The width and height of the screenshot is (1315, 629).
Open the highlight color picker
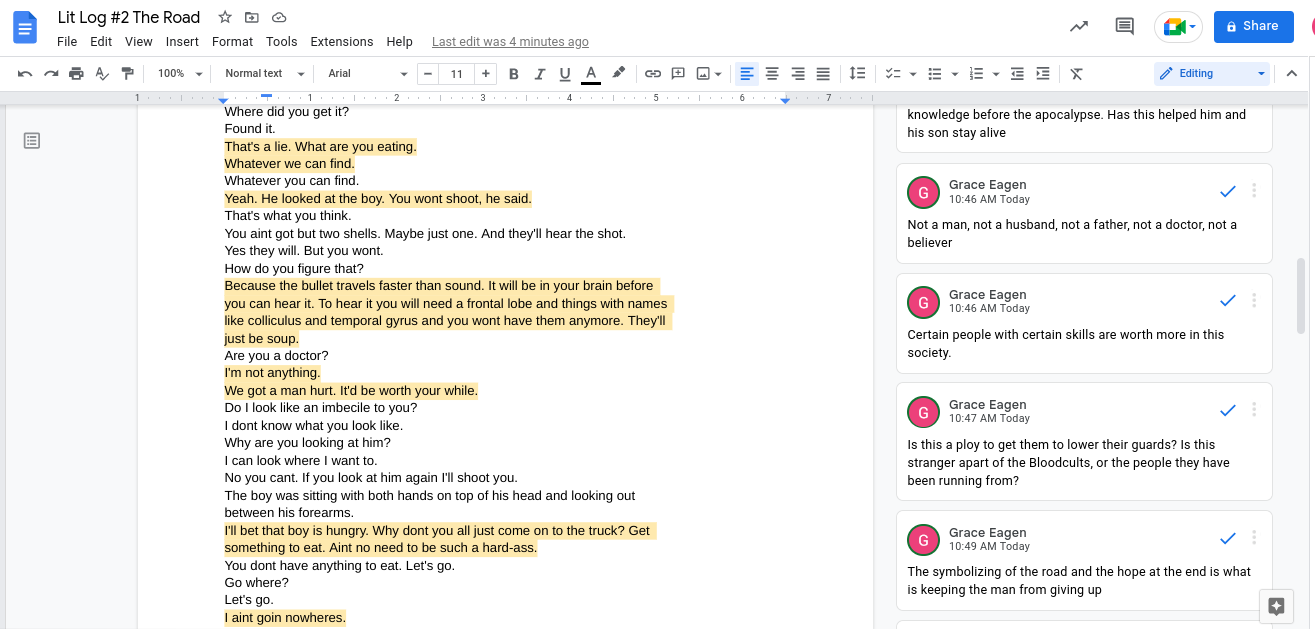coord(619,74)
